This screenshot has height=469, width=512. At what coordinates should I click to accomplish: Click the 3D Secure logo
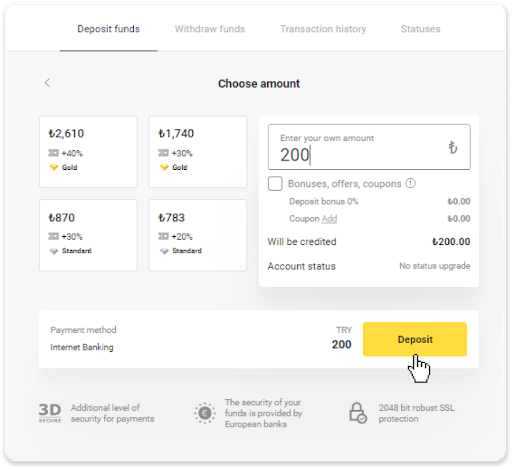(x=50, y=413)
